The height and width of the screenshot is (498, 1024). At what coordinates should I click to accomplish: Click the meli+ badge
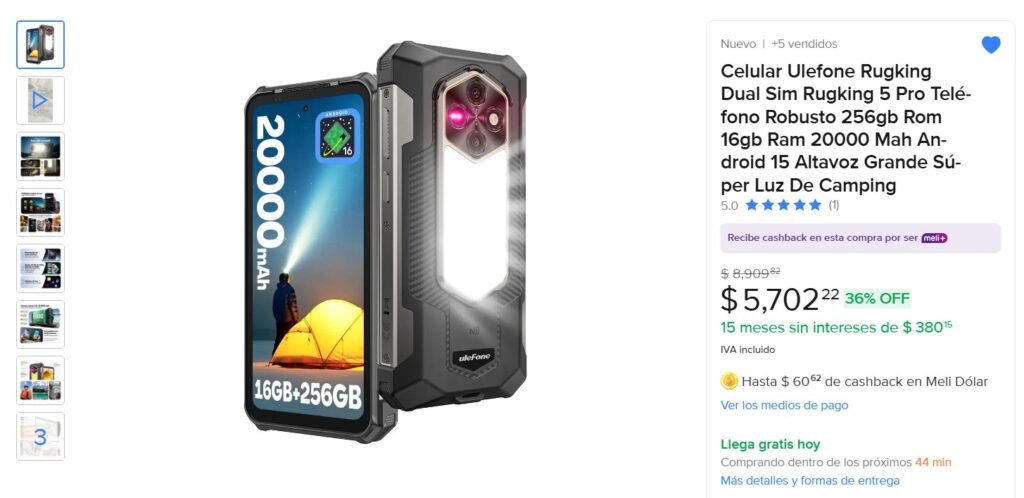(x=934, y=238)
